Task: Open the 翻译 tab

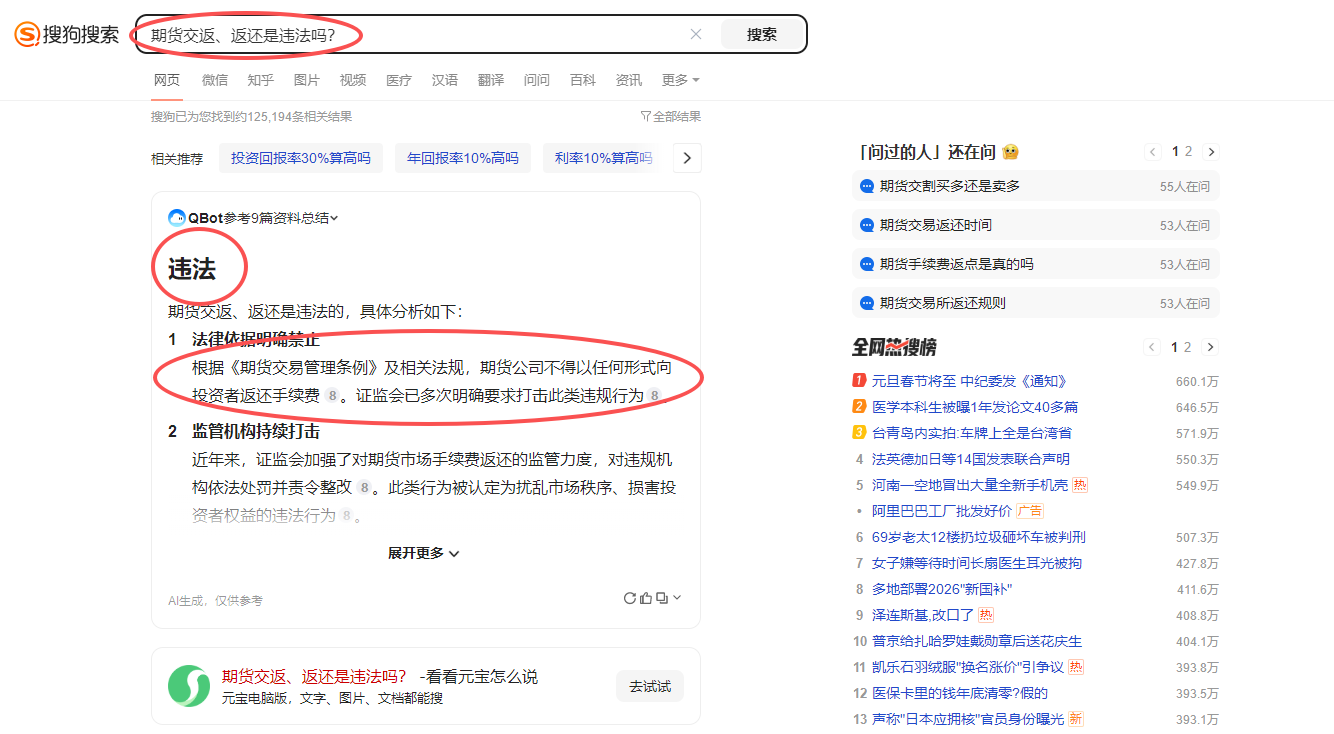Action: coord(490,80)
